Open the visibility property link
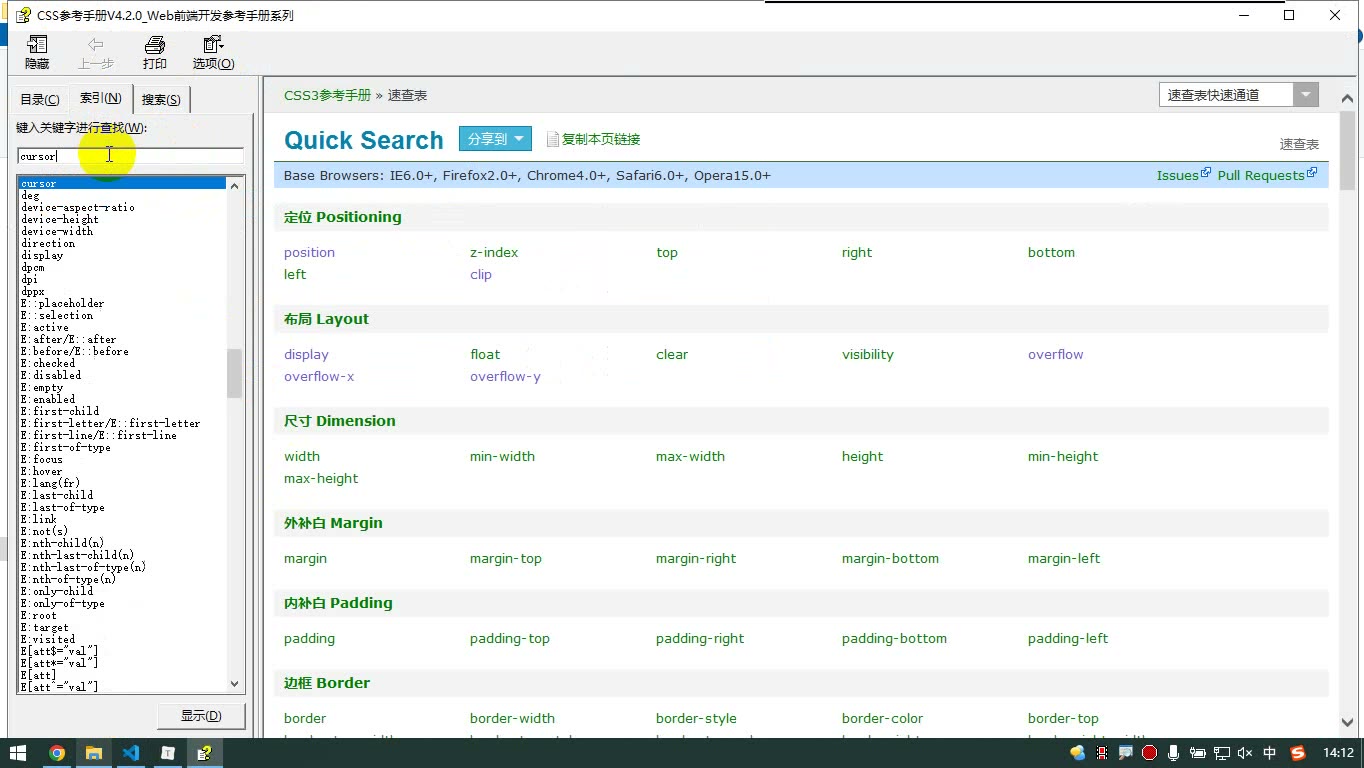 [x=868, y=354]
